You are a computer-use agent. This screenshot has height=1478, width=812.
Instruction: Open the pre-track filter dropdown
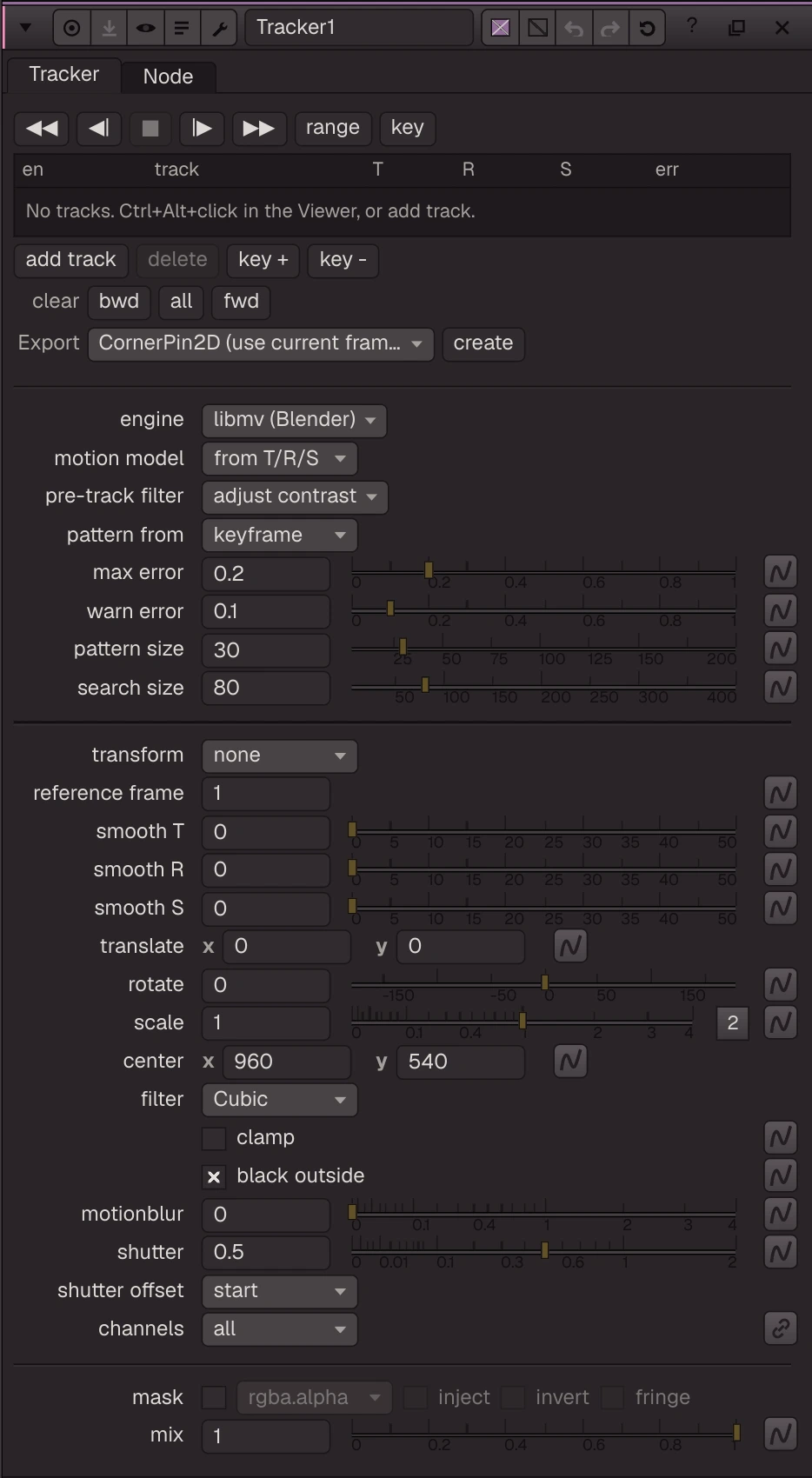[x=295, y=496]
